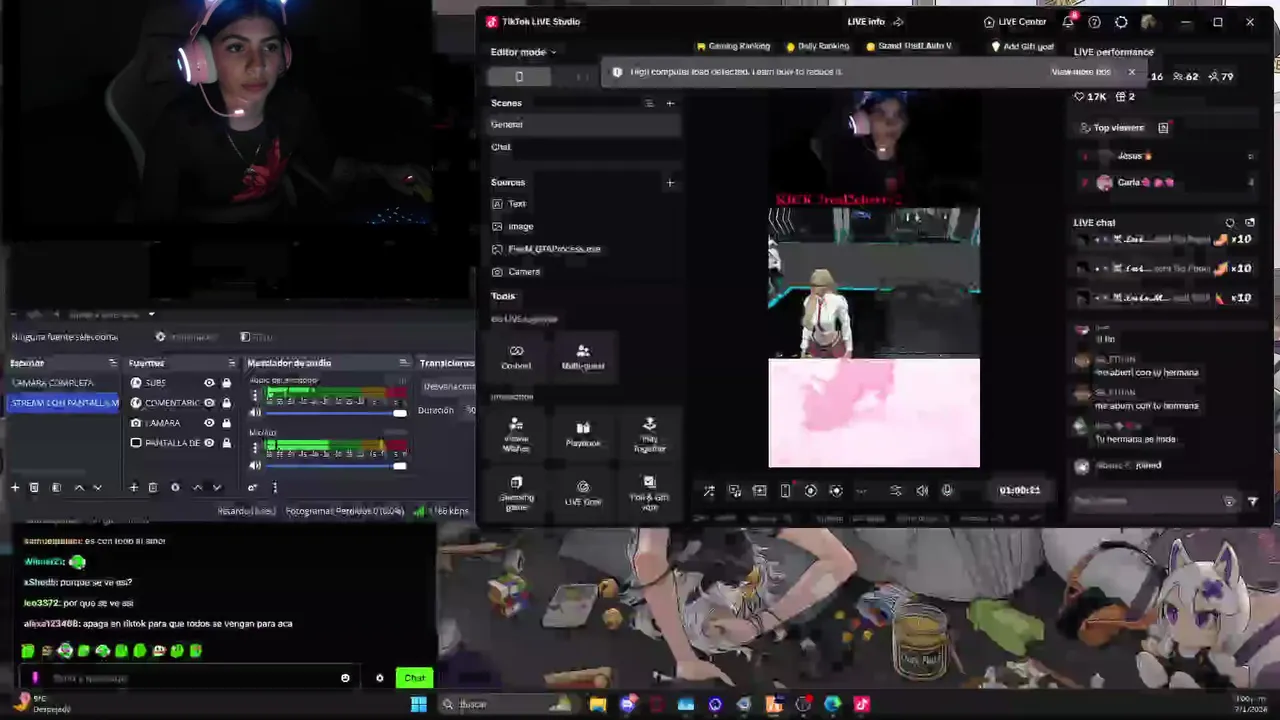This screenshot has height=720, width=1280.
Task: Open the Viewer Wishes interaction tool
Action: click(516, 435)
